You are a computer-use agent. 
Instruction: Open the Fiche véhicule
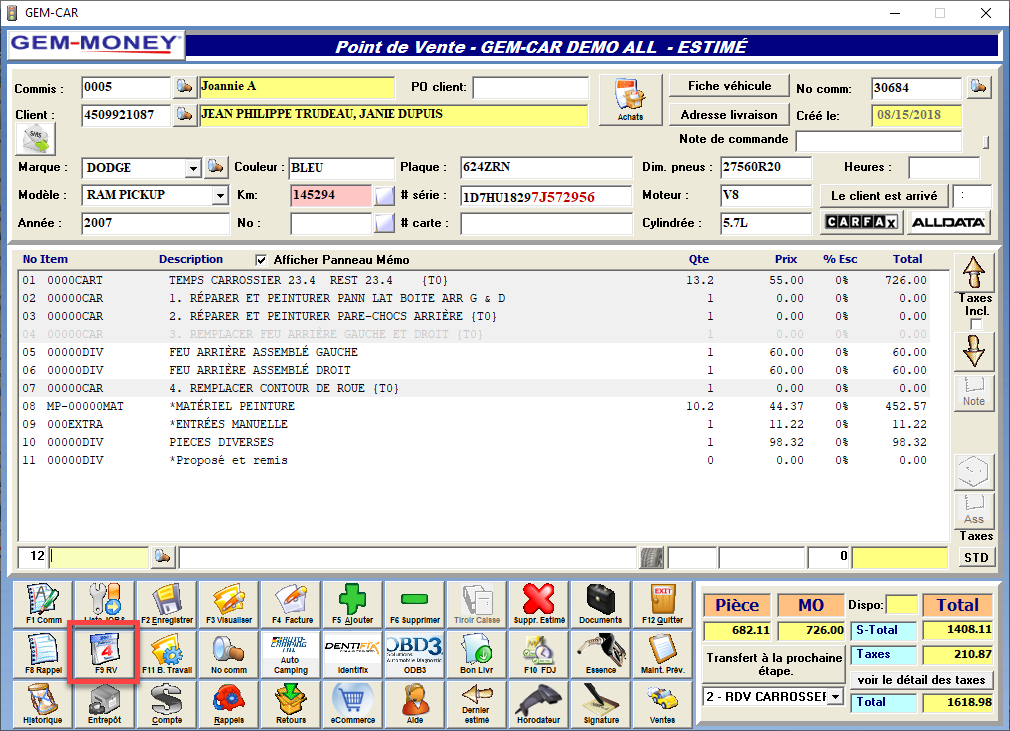pos(729,86)
